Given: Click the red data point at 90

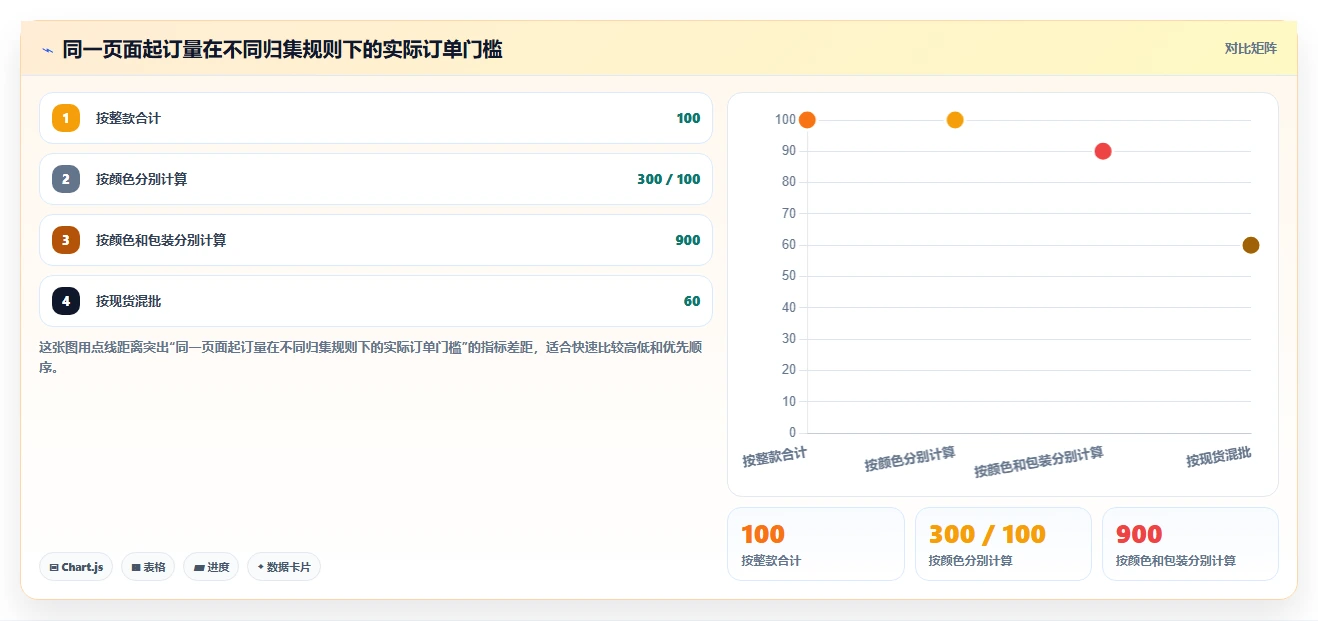Looking at the screenshot, I should 1103,151.
